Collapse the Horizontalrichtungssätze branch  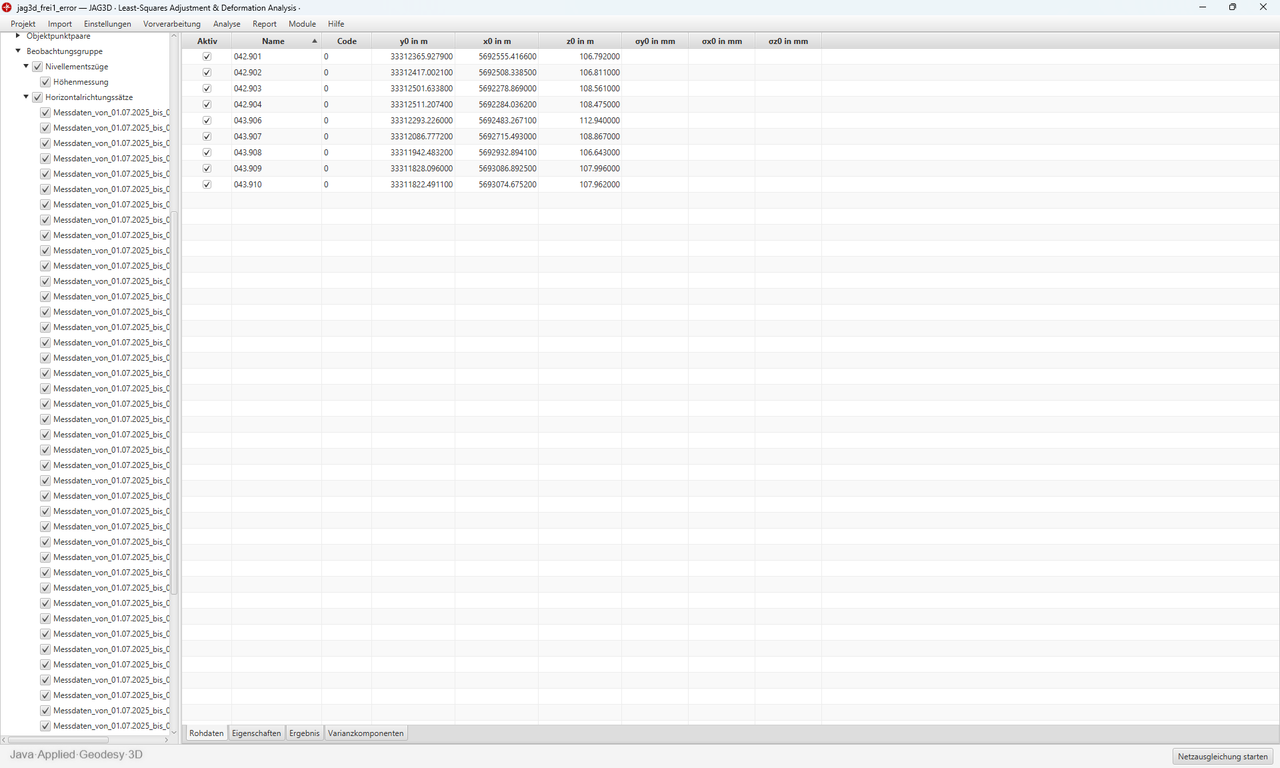pos(26,98)
